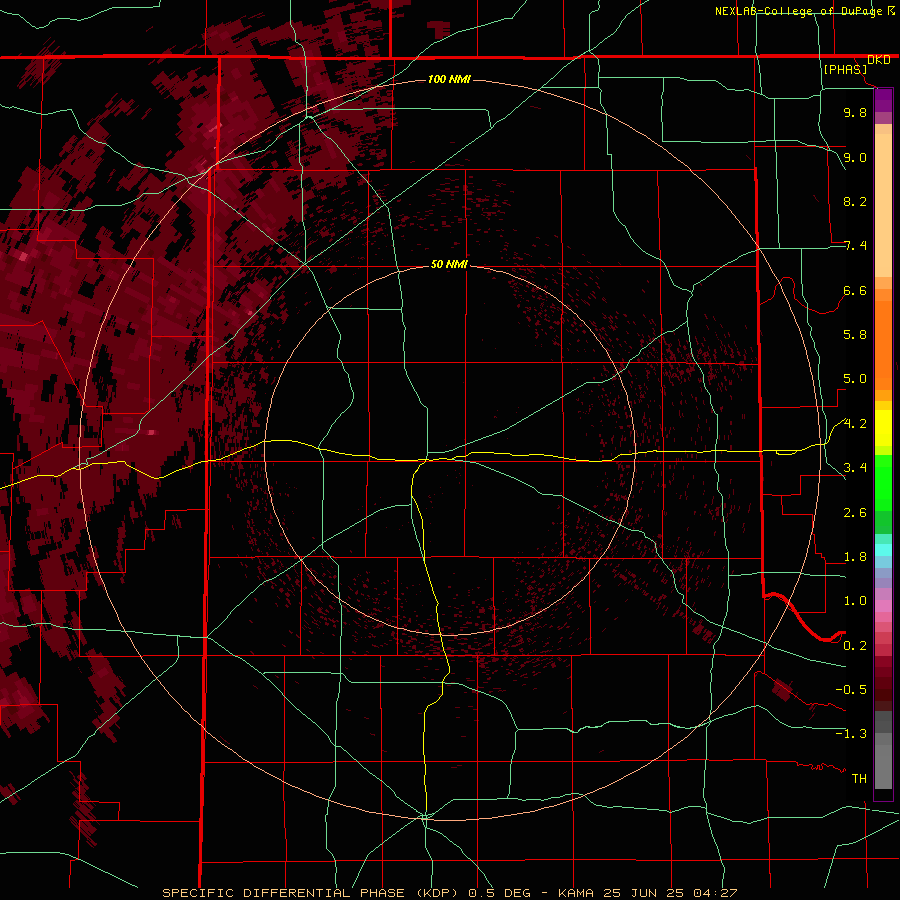Click the -1.3 legend value
Screen dimensions: 900x900
[x=851, y=734]
